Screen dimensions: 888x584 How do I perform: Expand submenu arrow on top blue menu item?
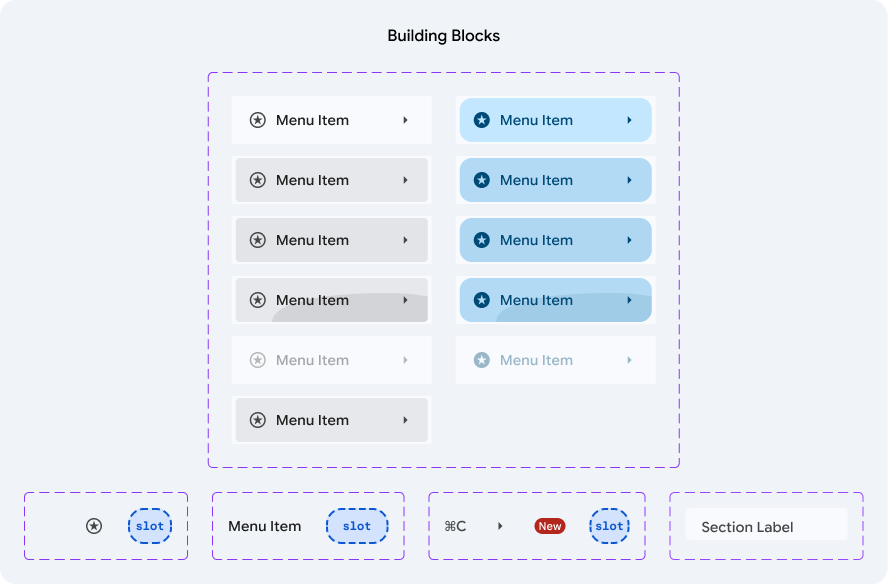tap(629, 120)
